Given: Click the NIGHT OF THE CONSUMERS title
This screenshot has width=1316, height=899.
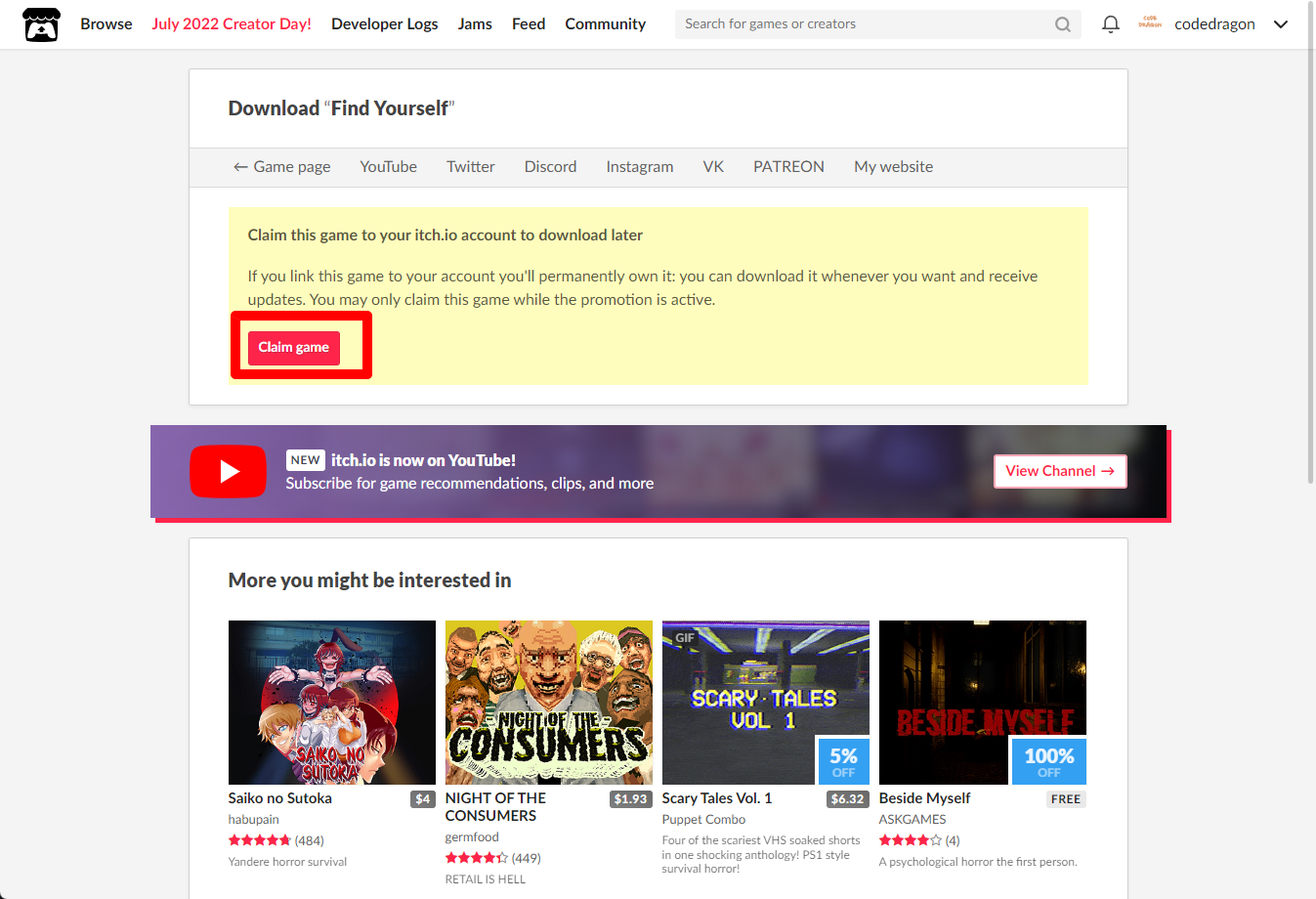Looking at the screenshot, I should 495,807.
